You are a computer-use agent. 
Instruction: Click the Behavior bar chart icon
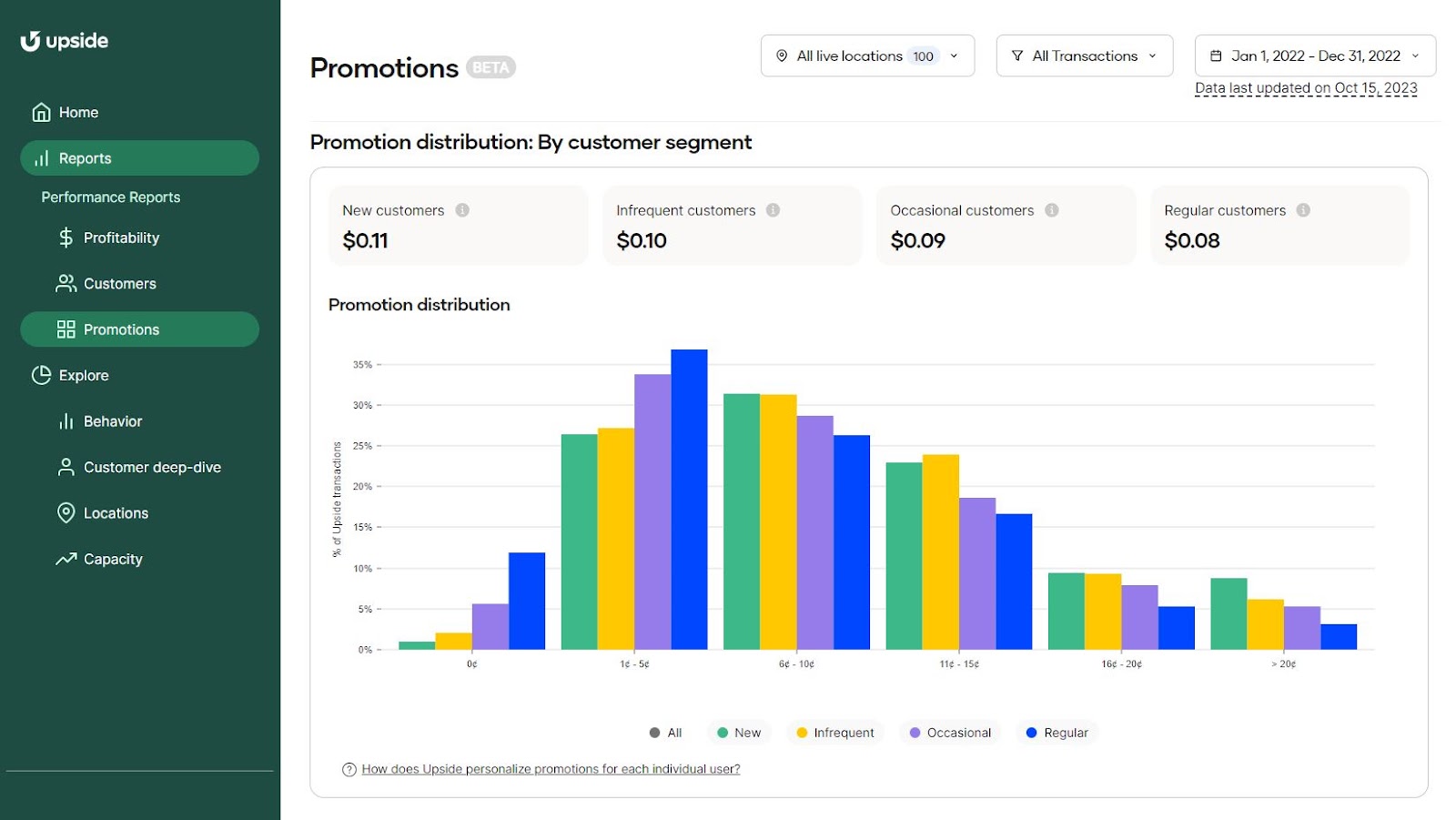click(x=64, y=420)
